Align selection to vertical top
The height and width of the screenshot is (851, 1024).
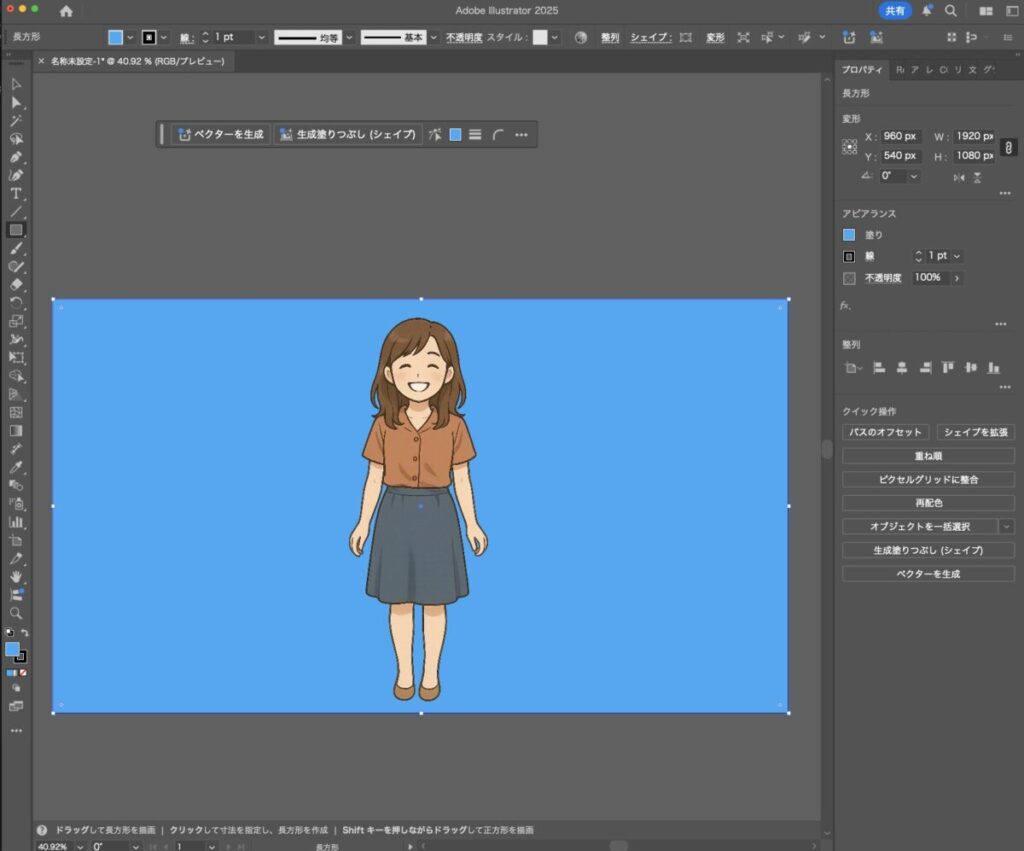tap(948, 368)
